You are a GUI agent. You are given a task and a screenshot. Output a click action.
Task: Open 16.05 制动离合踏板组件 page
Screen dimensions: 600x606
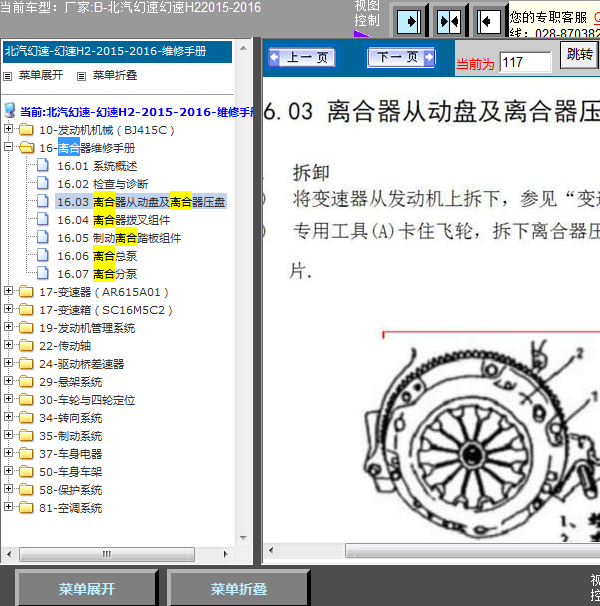[119, 238]
